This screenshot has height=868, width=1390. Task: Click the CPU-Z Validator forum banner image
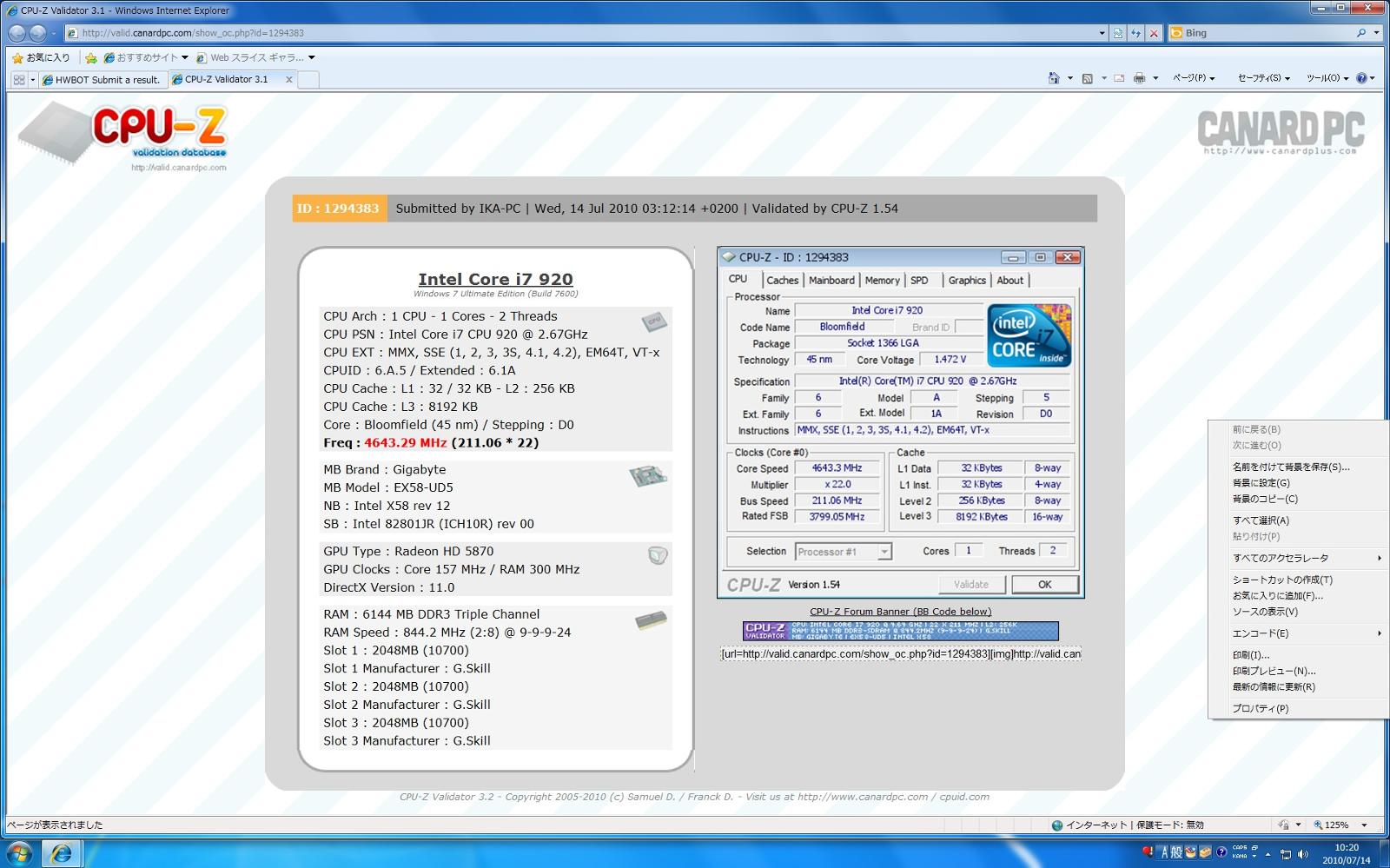coord(900,631)
